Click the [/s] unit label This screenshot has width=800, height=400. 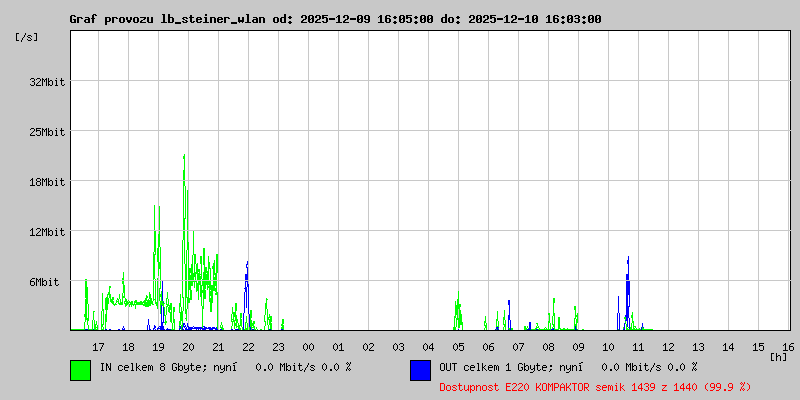coord(27,37)
